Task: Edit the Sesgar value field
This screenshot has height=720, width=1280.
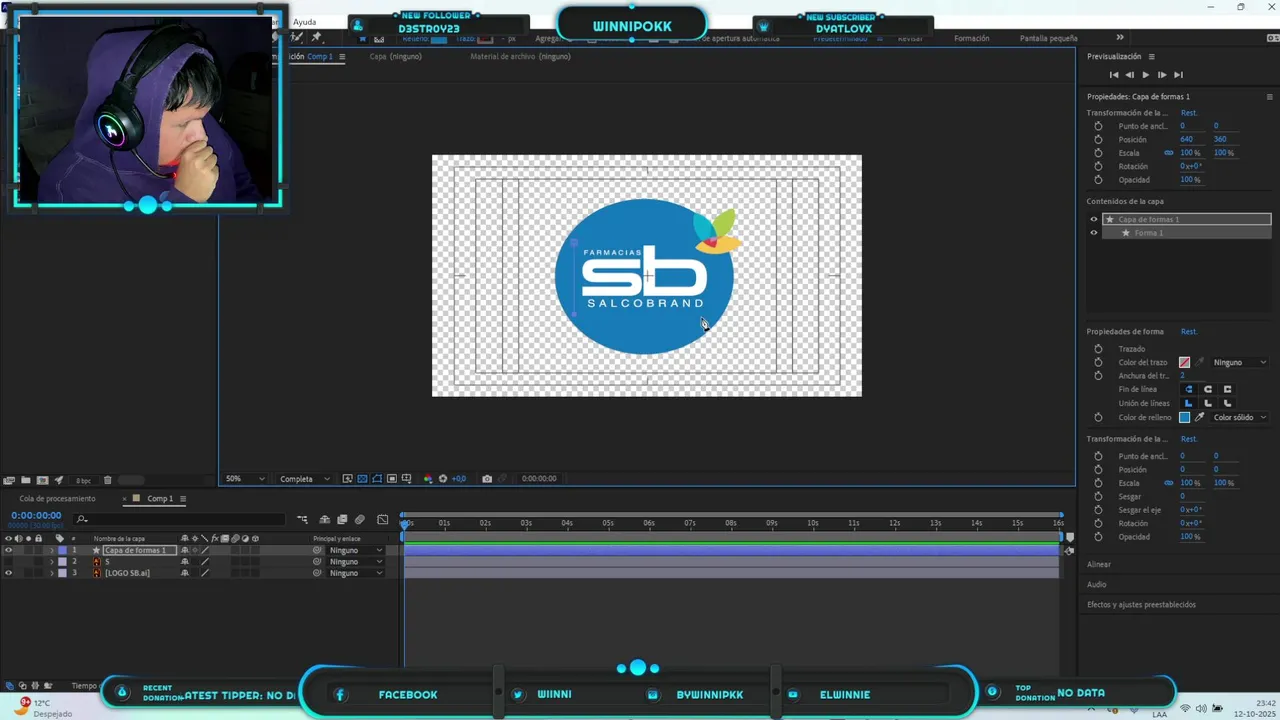Action: 1182,496
